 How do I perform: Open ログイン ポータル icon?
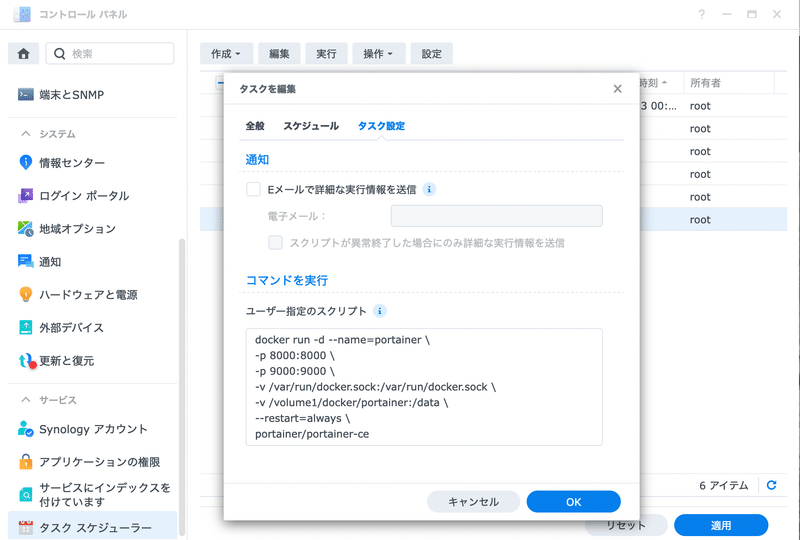click(26, 195)
